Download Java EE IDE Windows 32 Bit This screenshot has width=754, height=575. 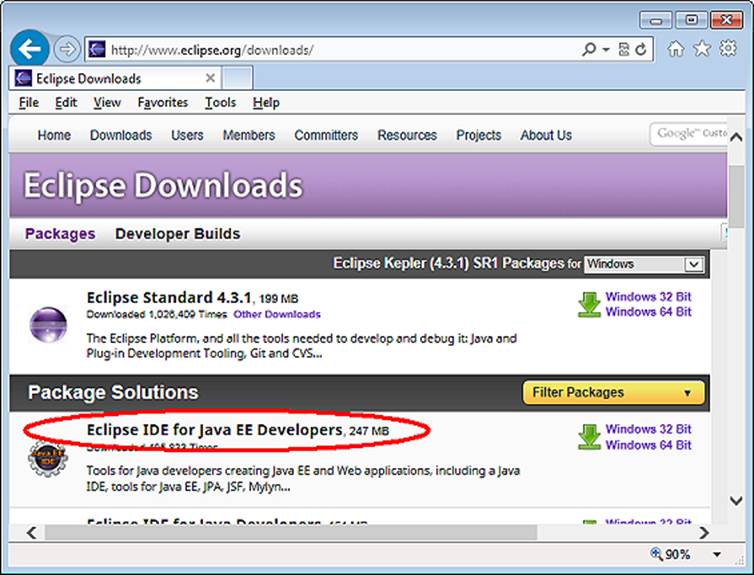click(648, 429)
